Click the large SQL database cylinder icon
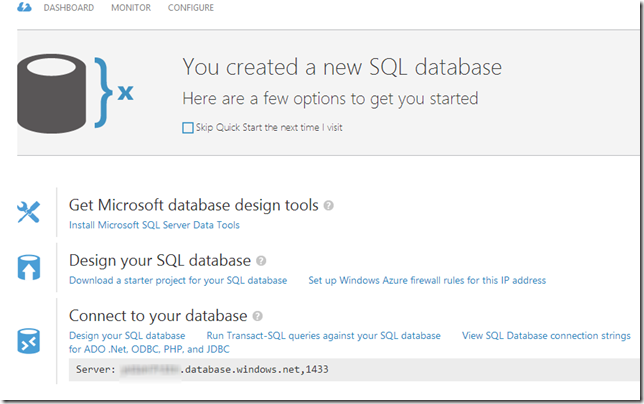The width and height of the screenshot is (644, 404). [x=52, y=94]
